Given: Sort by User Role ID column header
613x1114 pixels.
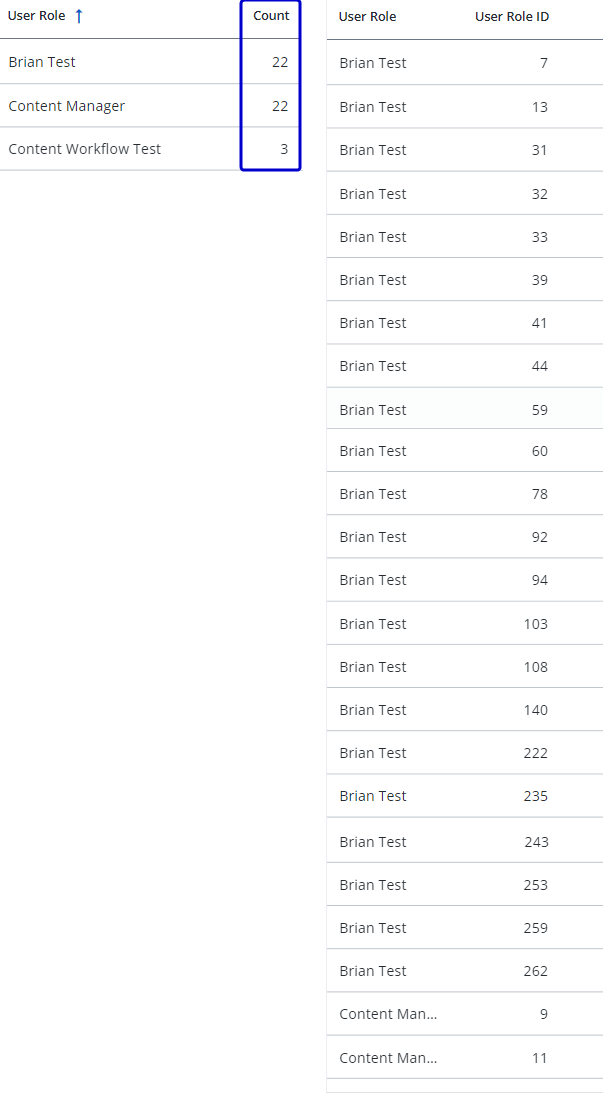Looking at the screenshot, I should pos(511,16).
